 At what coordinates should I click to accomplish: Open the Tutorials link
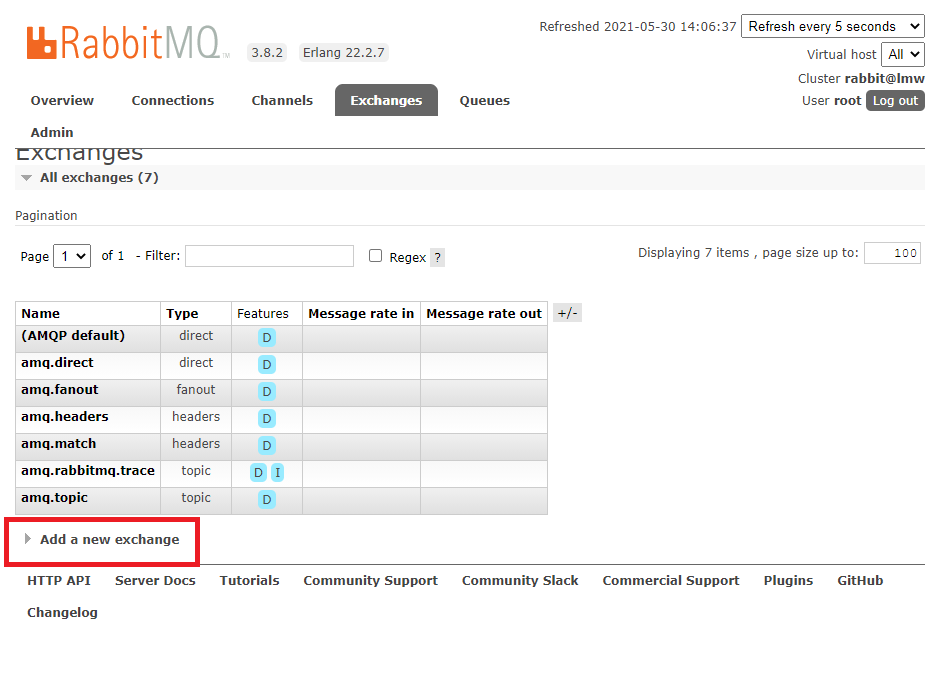point(249,580)
